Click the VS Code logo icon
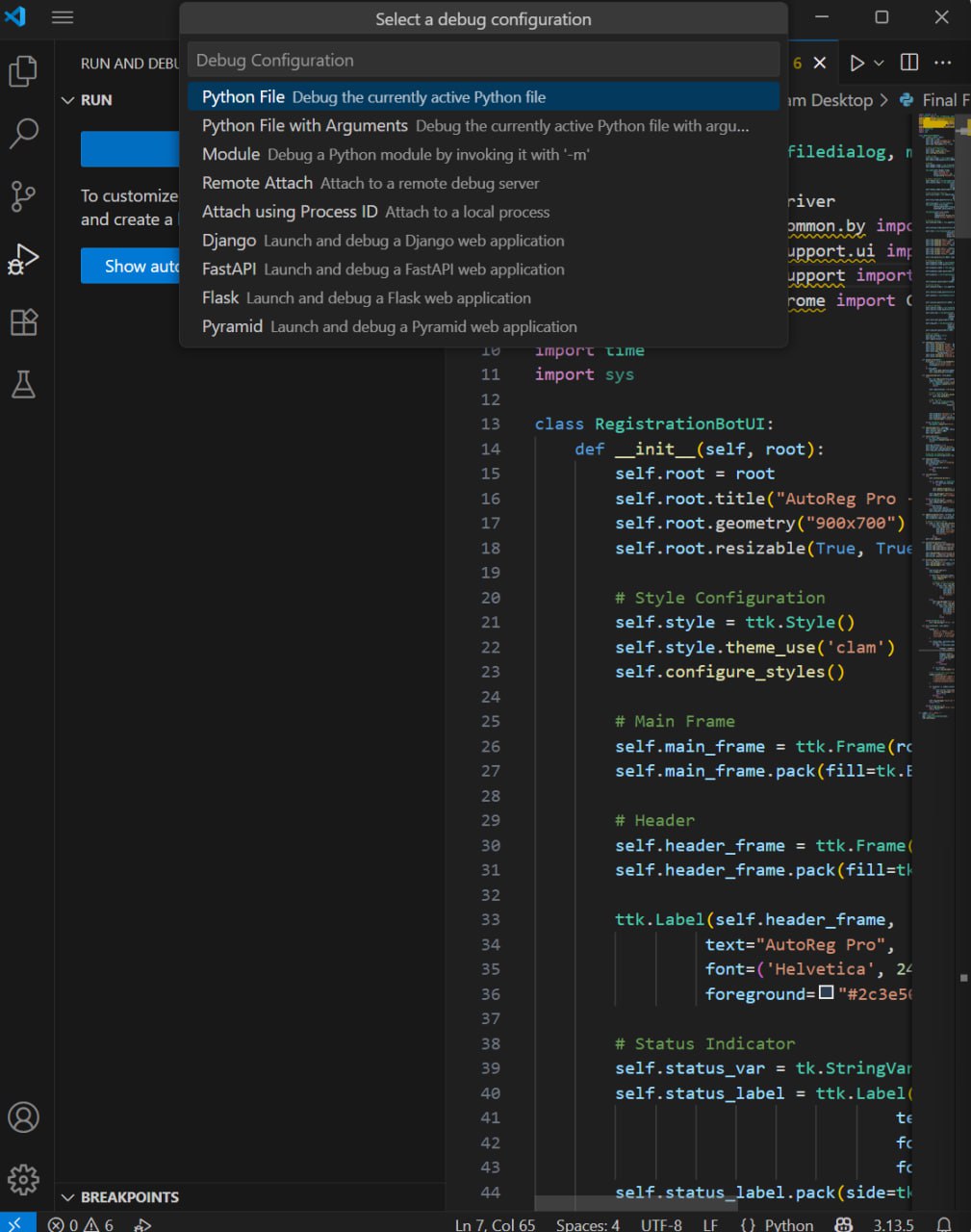The image size is (971, 1232). pos(16,16)
